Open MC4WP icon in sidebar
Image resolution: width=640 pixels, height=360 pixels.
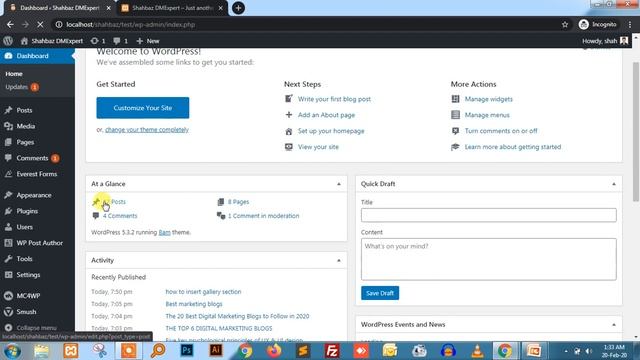[8, 296]
